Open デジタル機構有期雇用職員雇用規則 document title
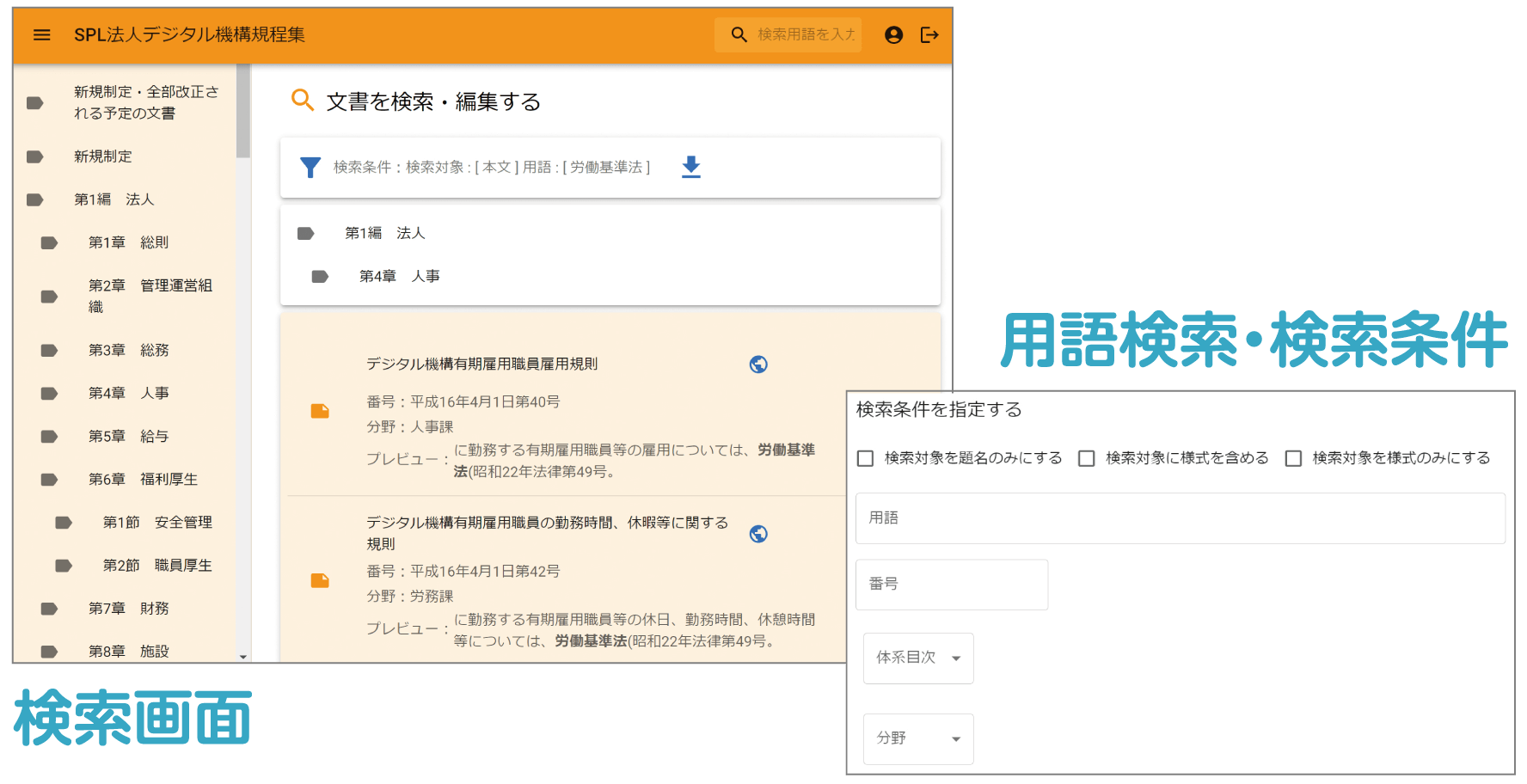The width and height of the screenshot is (1527, 784). (x=481, y=364)
